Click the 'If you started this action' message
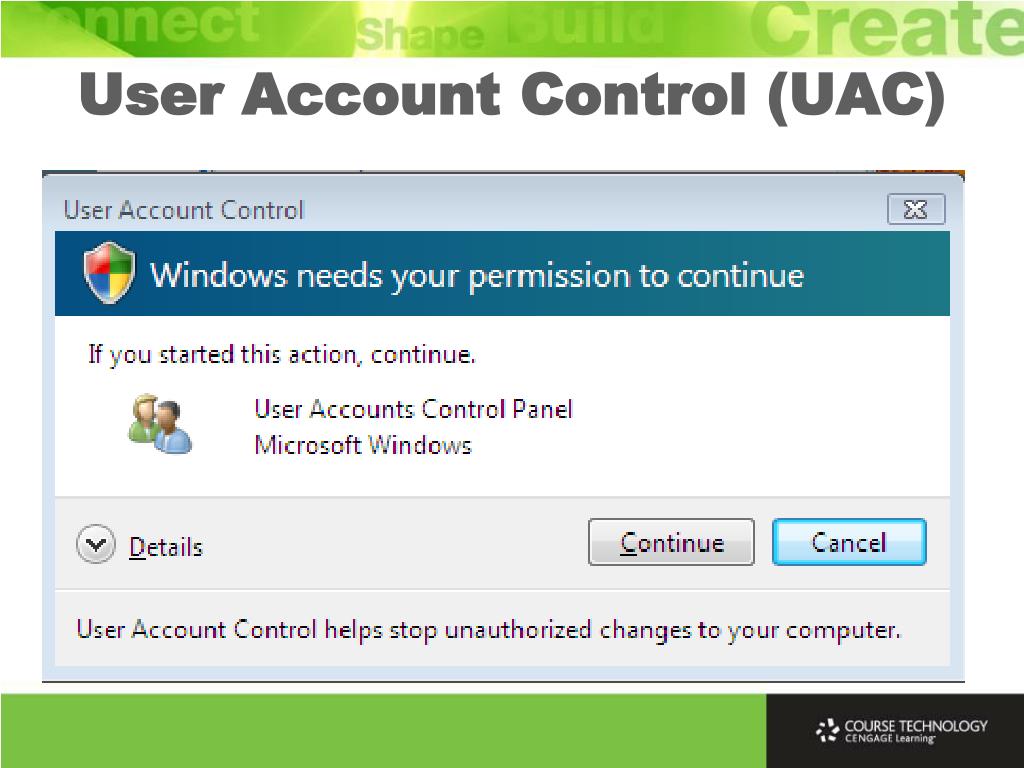Viewport: 1024px width, 768px height. click(x=282, y=355)
